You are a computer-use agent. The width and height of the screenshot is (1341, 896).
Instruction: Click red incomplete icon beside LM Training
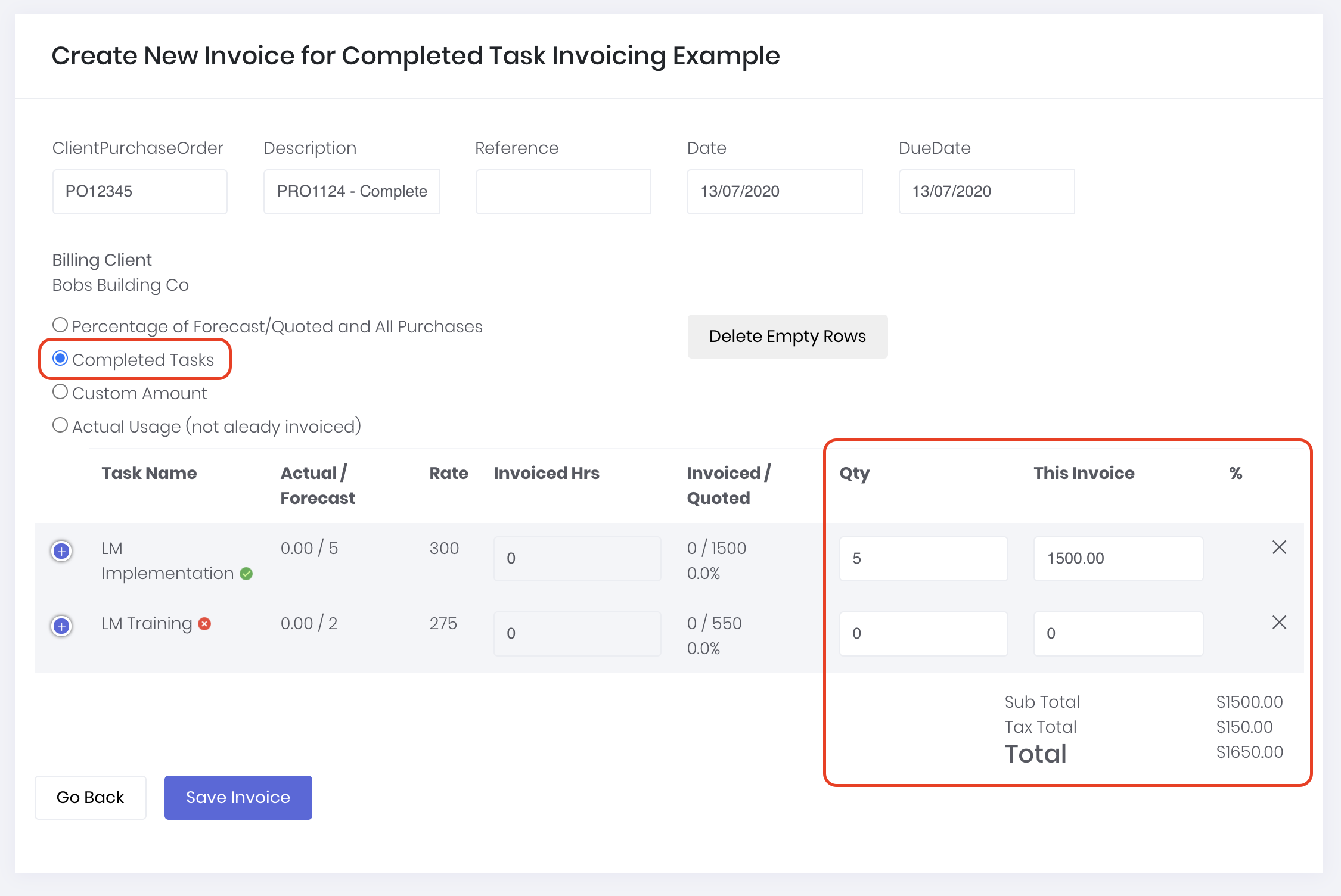click(x=204, y=624)
